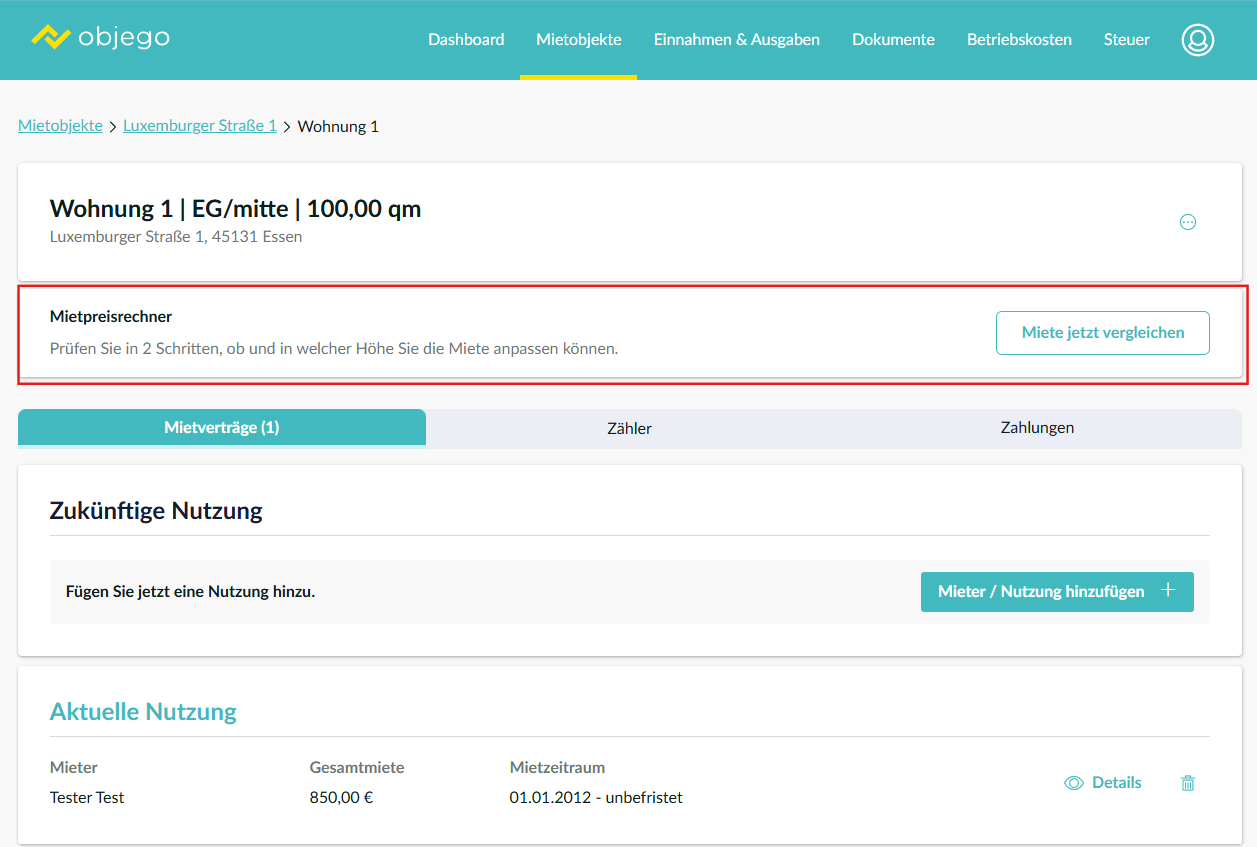The image size is (1257, 847).
Task: Open the user profile menu icon
Action: click(x=1197, y=40)
